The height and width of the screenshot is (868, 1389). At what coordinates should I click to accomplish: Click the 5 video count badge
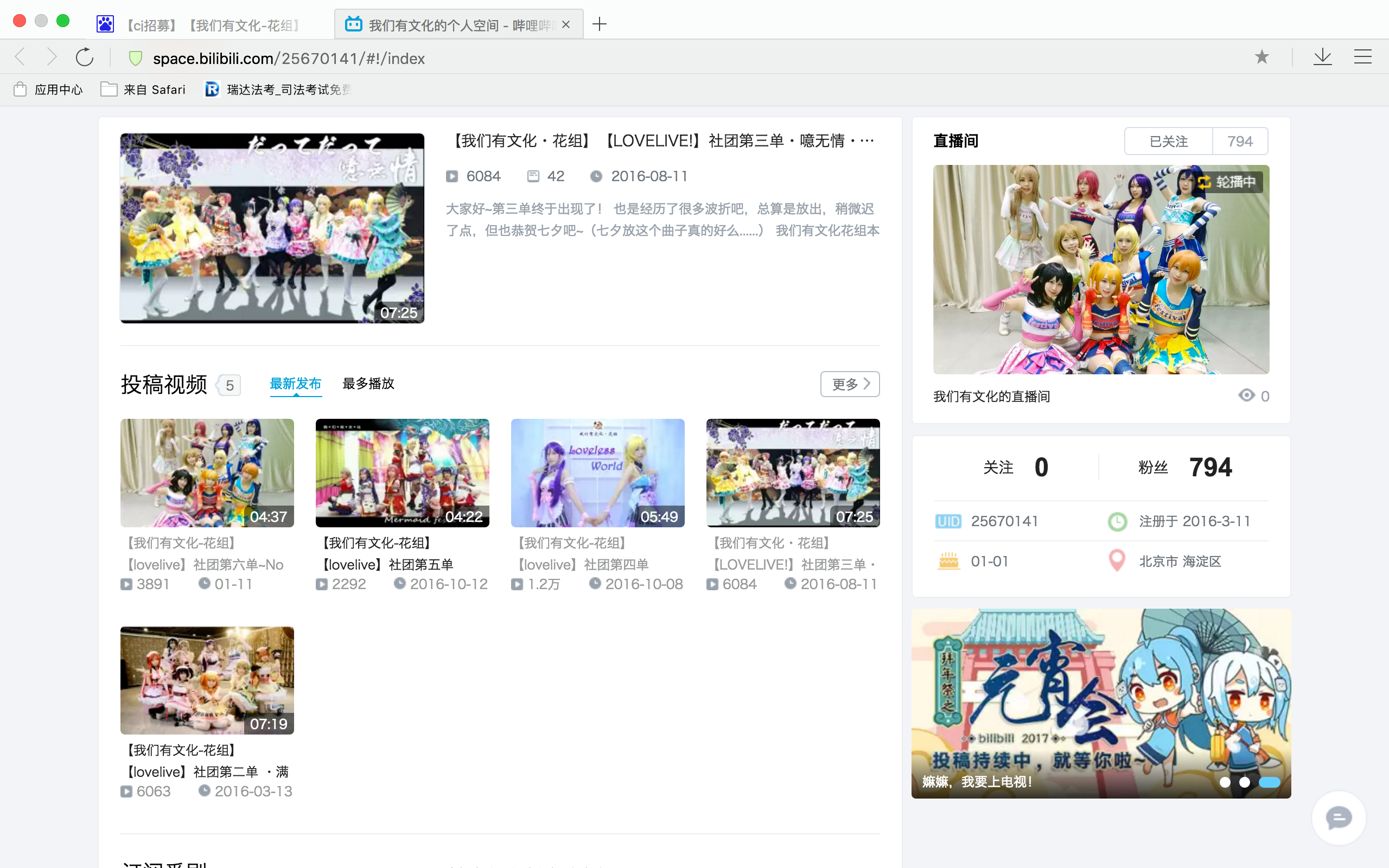click(229, 385)
